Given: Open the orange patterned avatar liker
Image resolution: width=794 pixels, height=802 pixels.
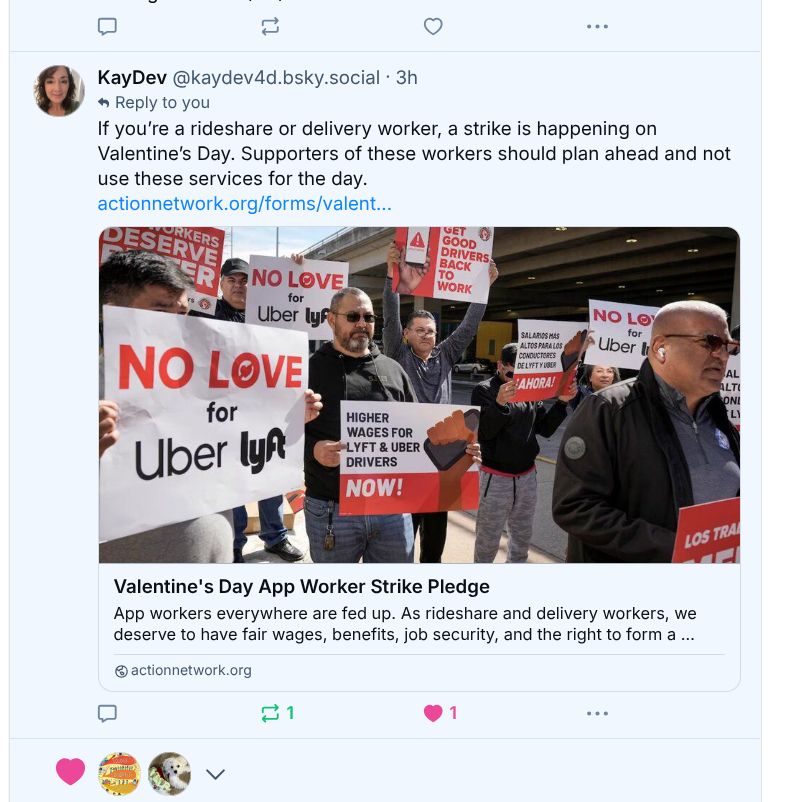Looking at the screenshot, I should 119,773.
